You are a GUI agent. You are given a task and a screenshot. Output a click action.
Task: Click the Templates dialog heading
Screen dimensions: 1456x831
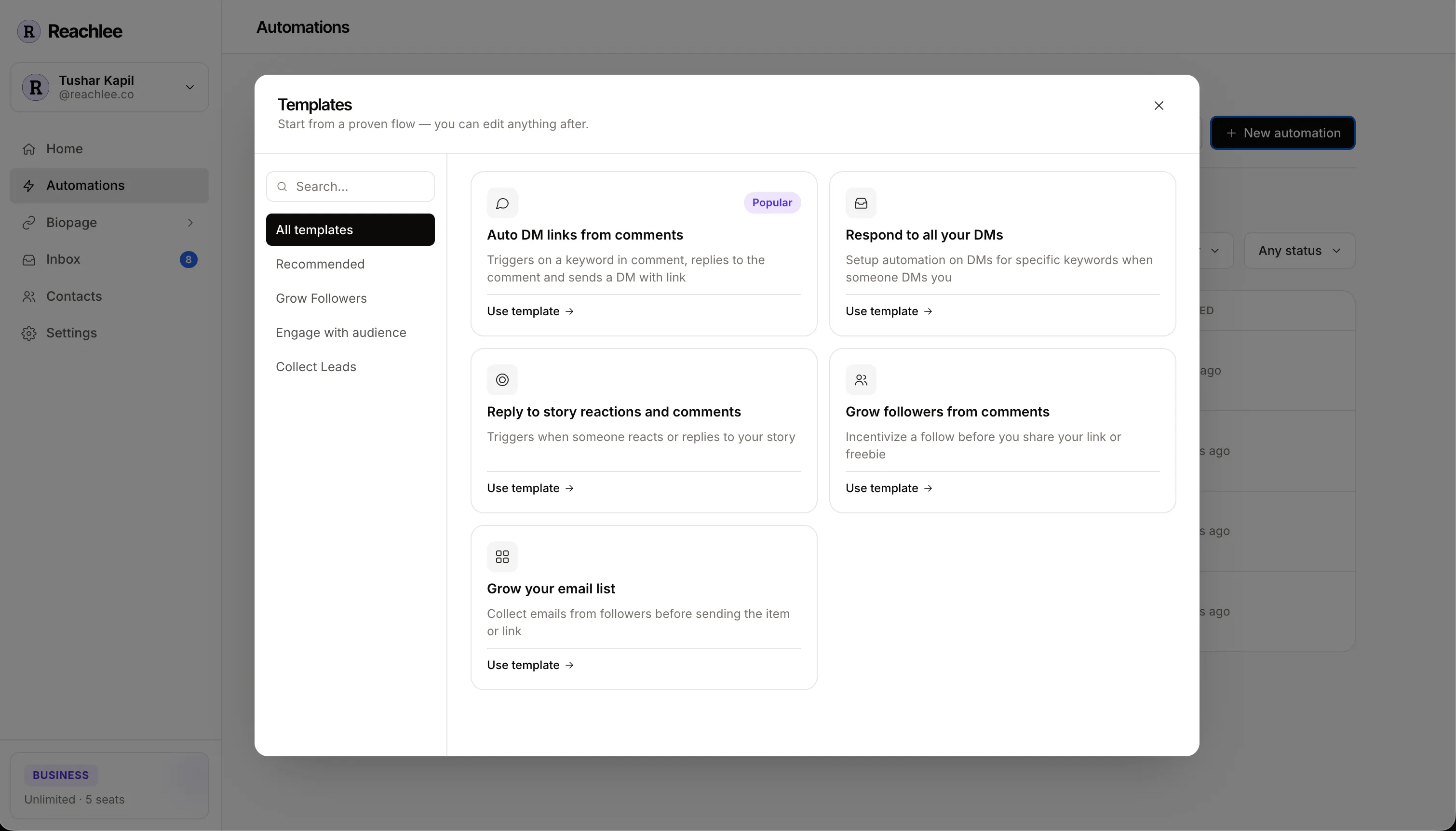(314, 105)
